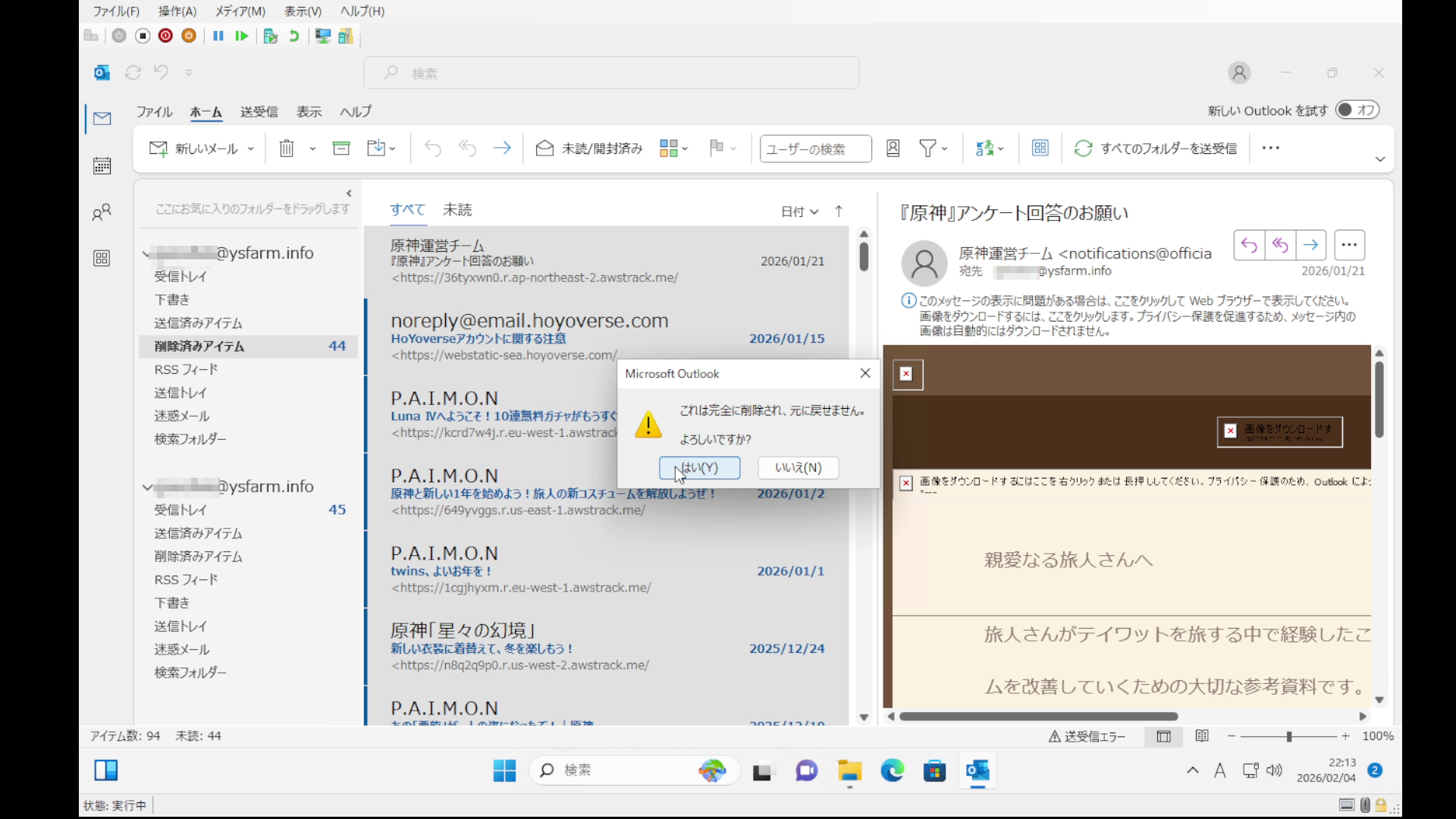The height and width of the screenshot is (819, 1456).
Task: Toggle the 新しい Outlook を試す switch
Action: tap(1357, 110)
